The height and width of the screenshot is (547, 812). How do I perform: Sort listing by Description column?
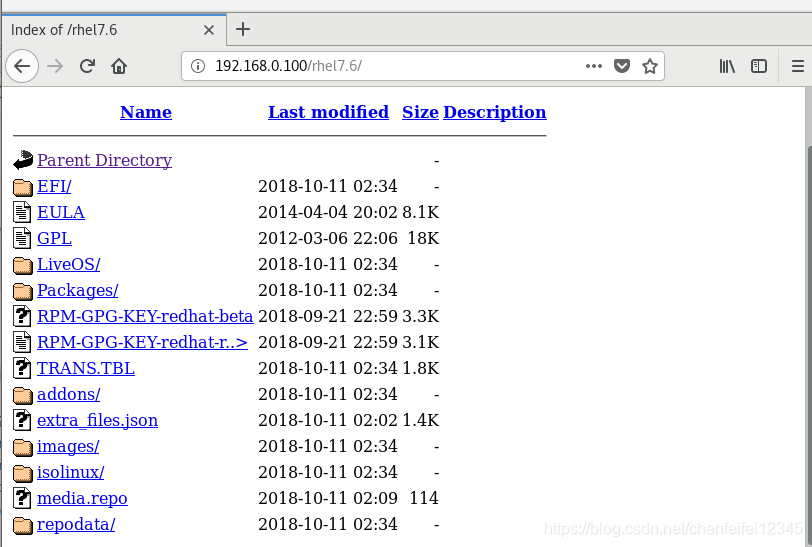point(495,112)
